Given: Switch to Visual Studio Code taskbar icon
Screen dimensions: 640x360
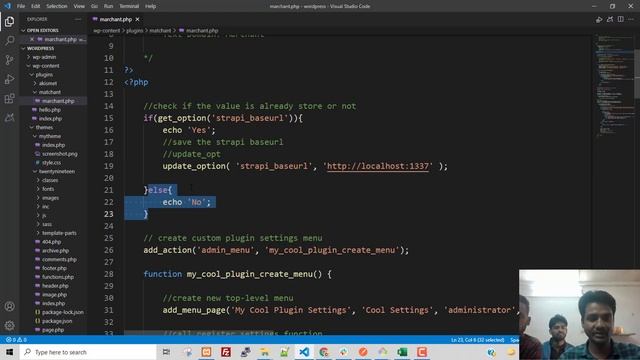Looking at the screenshot, I should click(304, 352).
